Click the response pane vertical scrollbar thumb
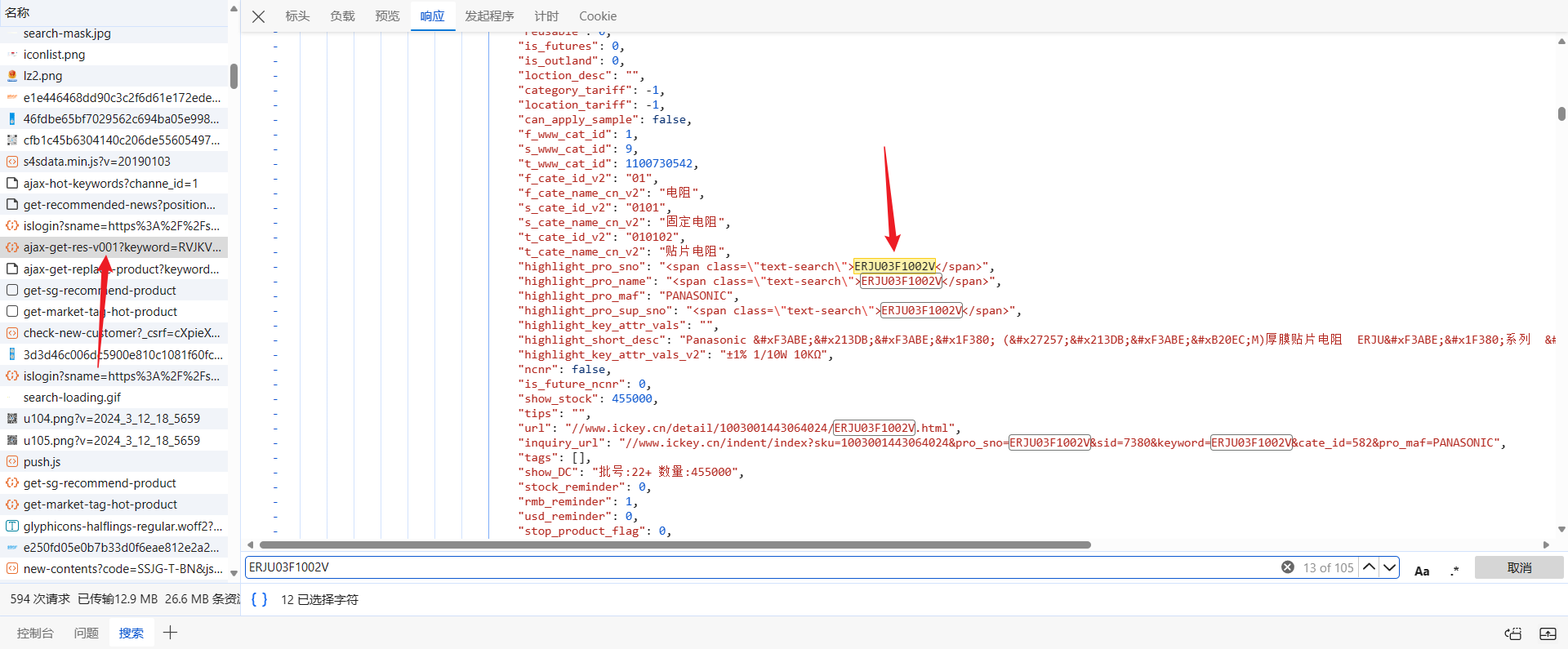Image resolution: width=1568 pixels, height=649 pixels. tap(1561, 113)
